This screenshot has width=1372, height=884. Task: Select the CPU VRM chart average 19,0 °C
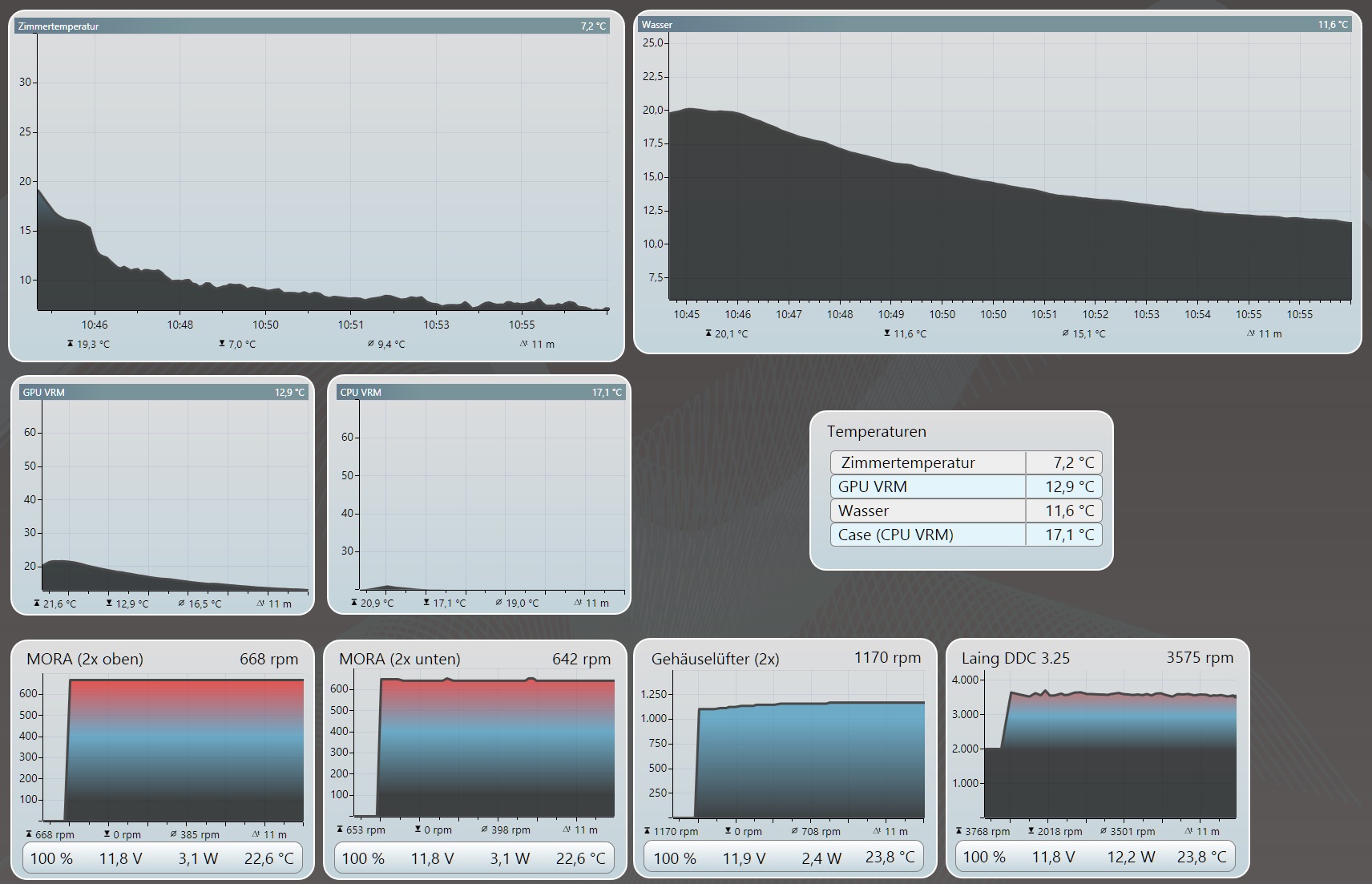[522, 603]
